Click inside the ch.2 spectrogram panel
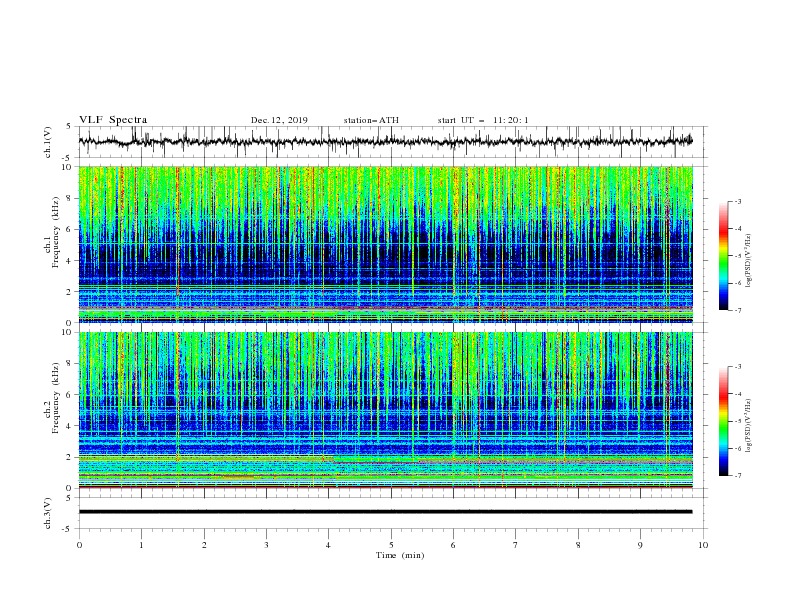The width and height of the screenshot is (792, 612). (x=385, y=410)
